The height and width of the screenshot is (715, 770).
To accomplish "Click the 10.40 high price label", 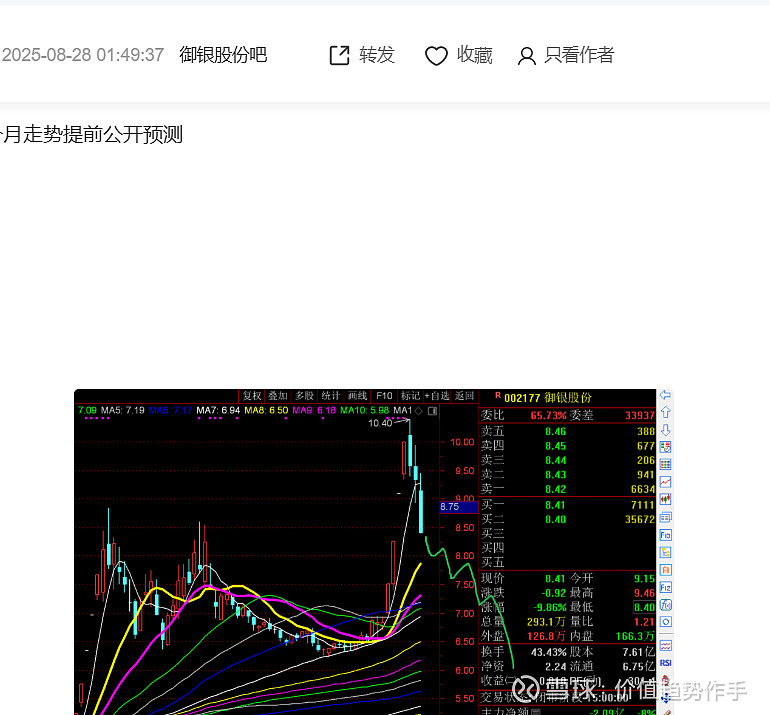I will 380,423.
